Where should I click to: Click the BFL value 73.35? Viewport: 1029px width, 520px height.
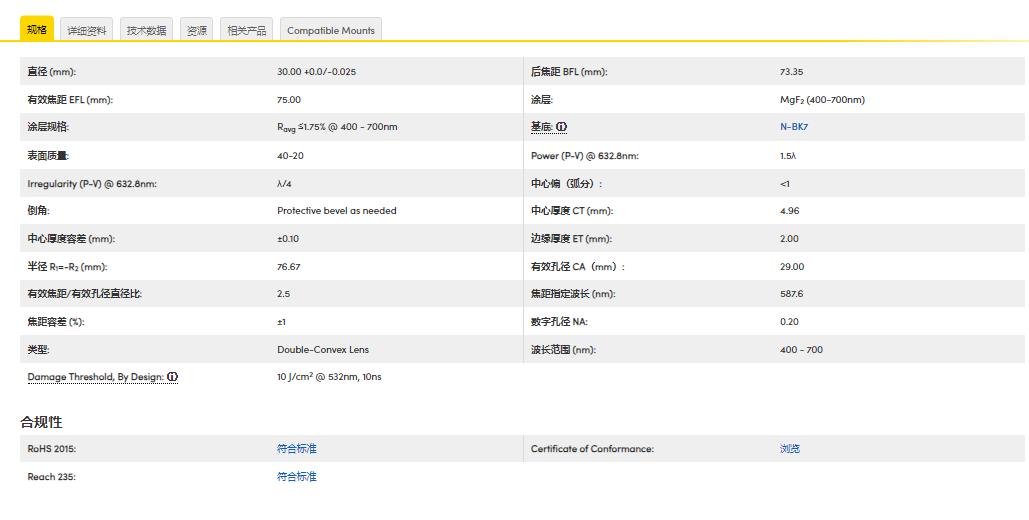point(791,72)
